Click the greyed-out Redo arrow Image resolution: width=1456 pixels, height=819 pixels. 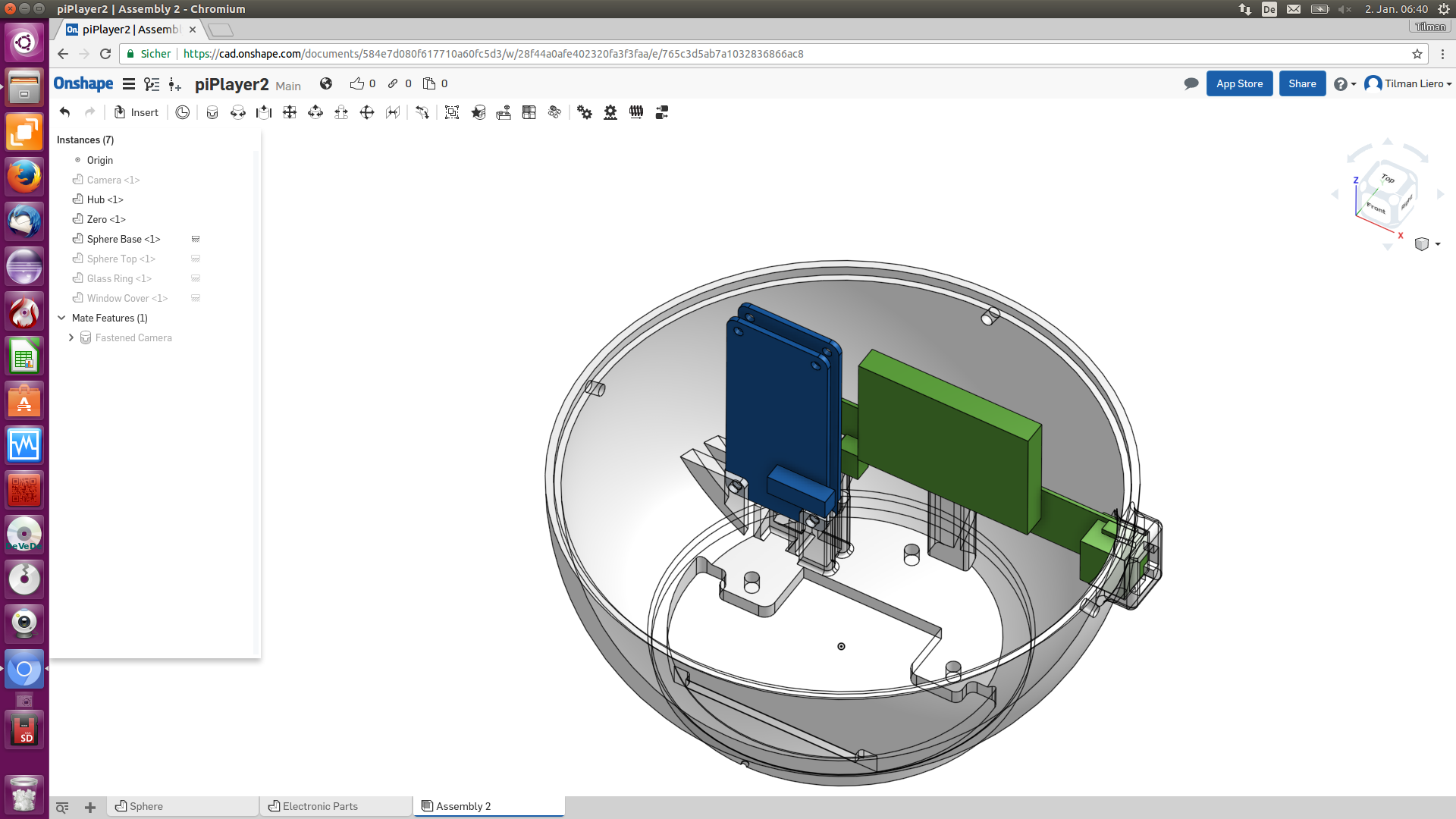[90, 112]
